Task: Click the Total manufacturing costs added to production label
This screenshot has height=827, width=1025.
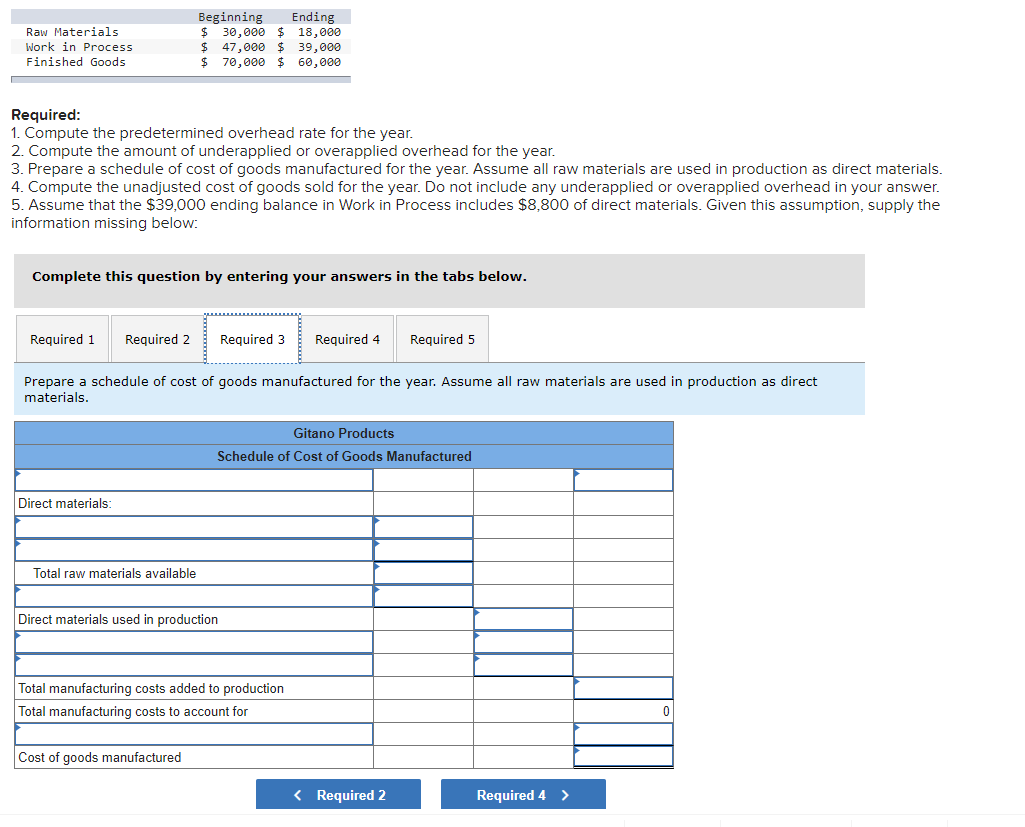Action: (151, 688)
